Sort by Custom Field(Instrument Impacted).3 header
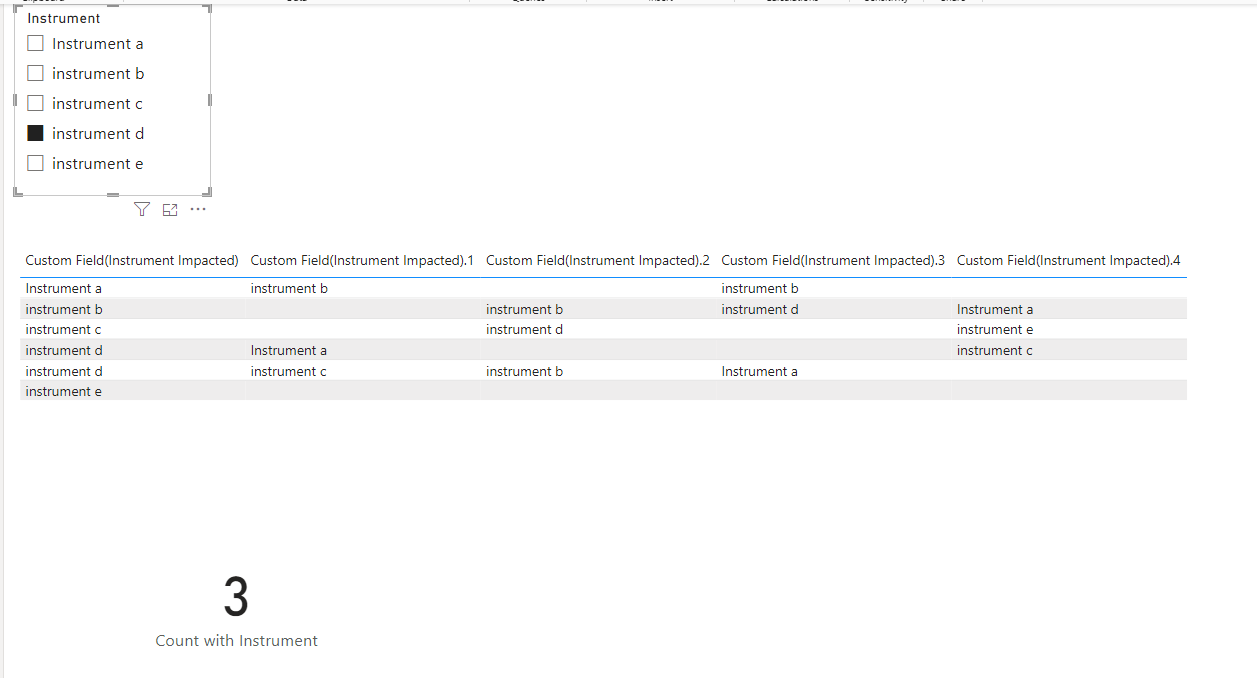Image resolution: width=1257 pixels, height=678 pixels. tap(833, 260)
